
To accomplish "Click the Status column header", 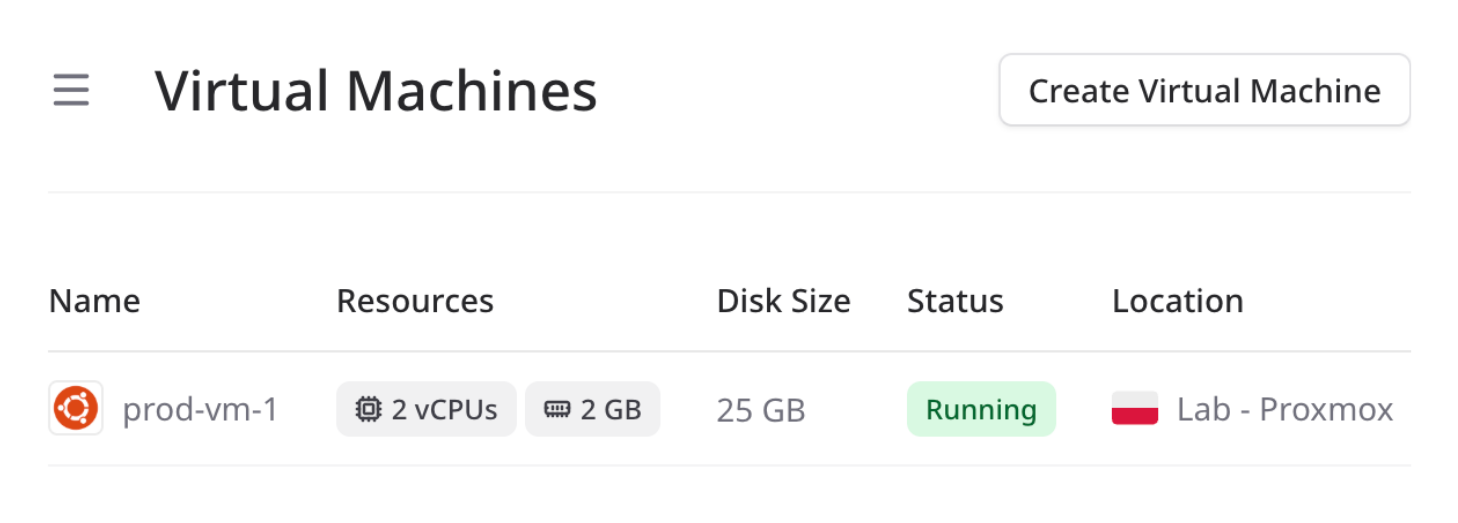I will [955, 301].
